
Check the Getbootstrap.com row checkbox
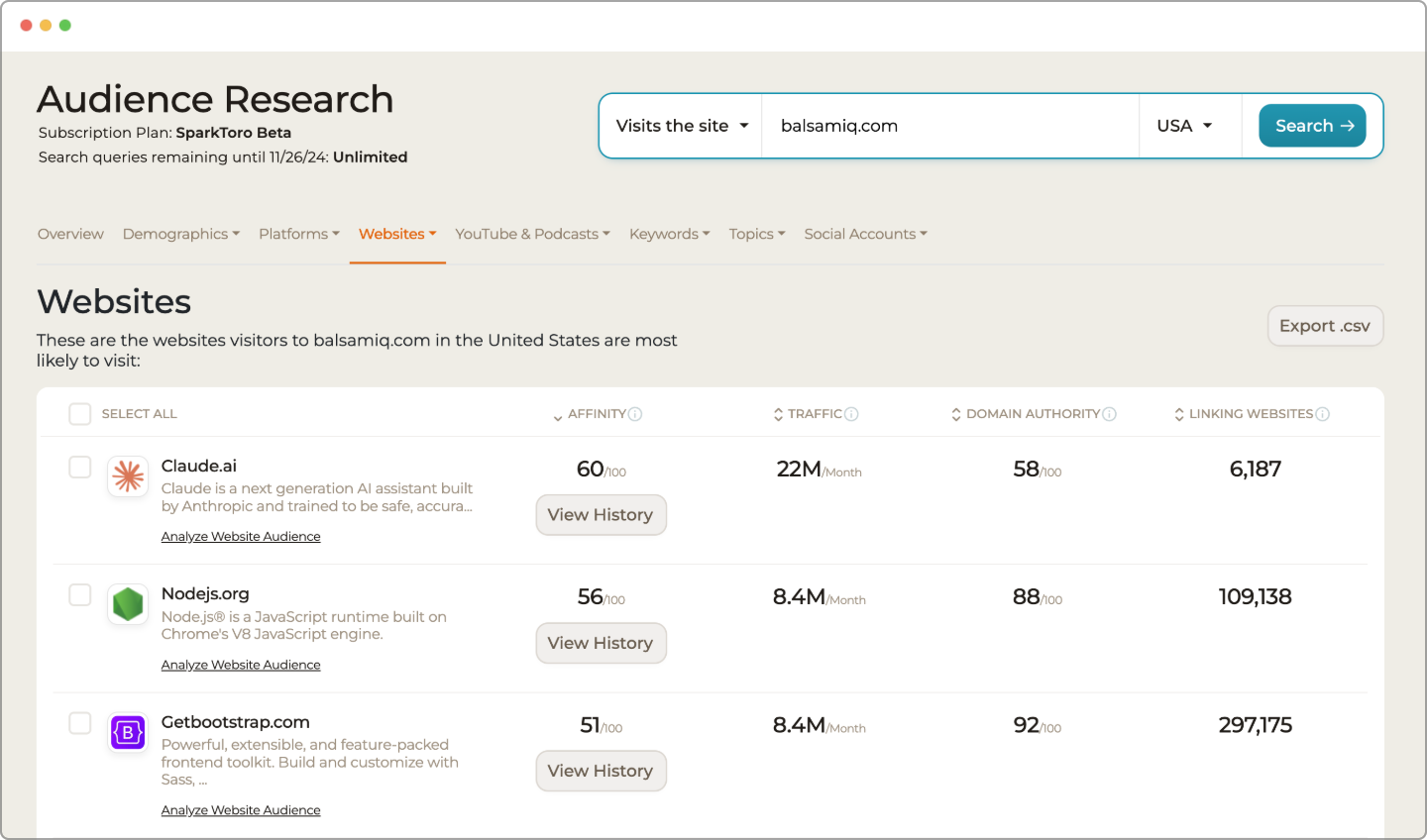[80, 723]
